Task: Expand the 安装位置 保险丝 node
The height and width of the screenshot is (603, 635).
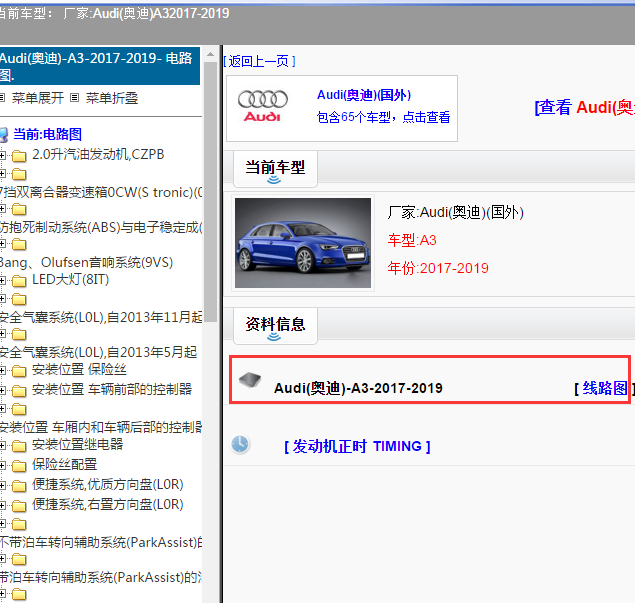Action: 2,370
